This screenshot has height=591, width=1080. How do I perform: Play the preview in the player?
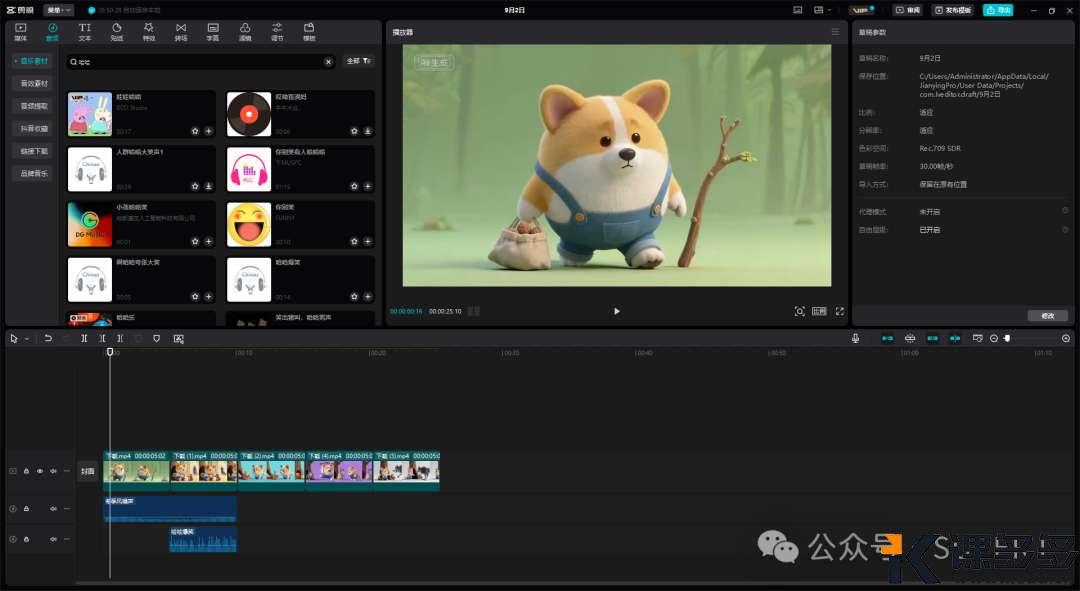(x=616, y=311)
